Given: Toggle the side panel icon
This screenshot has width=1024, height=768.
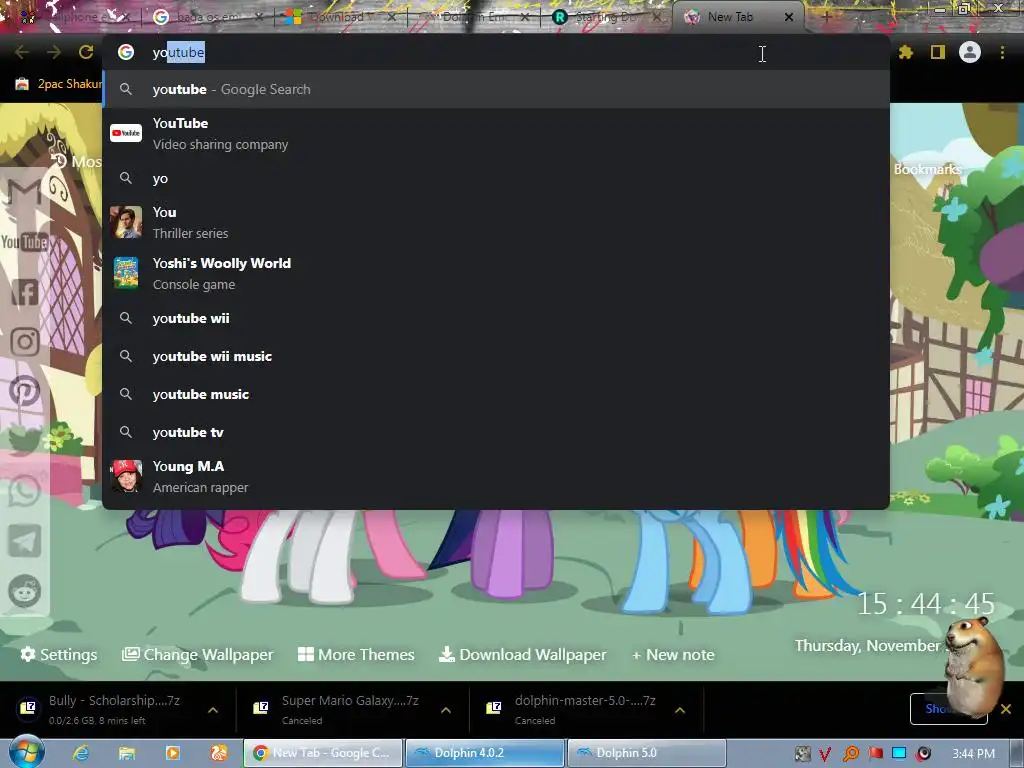Looking at the screenshot, I should click(x=937, y=52).
